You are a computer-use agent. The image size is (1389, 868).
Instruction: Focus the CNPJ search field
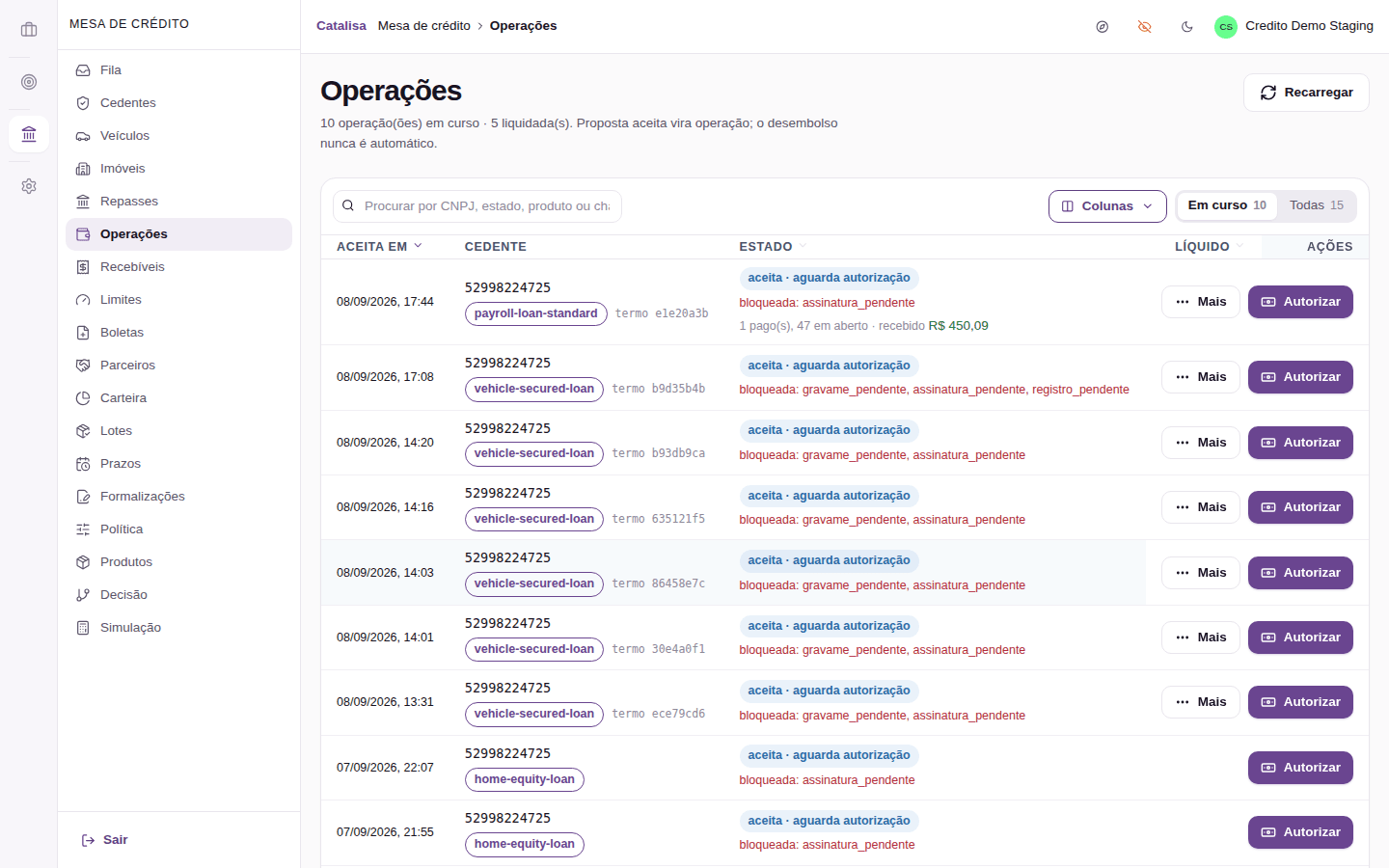tap(477, 206)
